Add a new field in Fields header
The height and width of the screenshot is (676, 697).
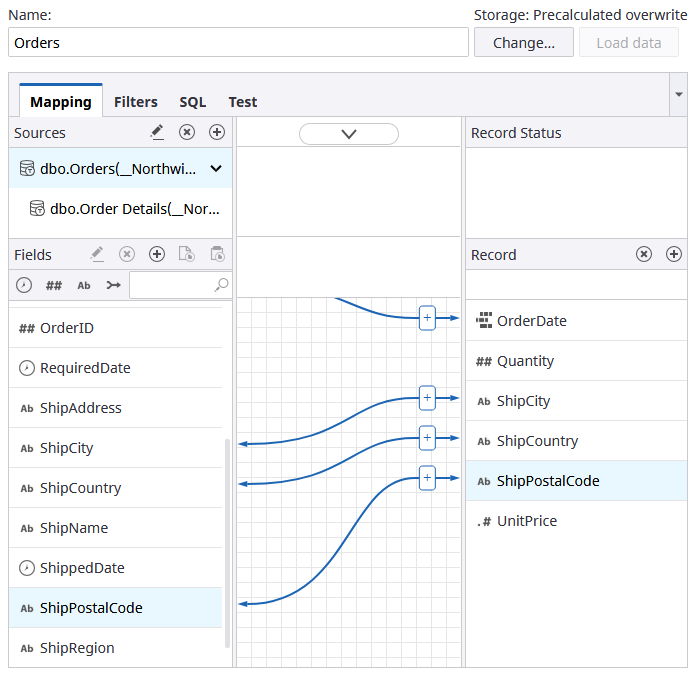point(157,255)
